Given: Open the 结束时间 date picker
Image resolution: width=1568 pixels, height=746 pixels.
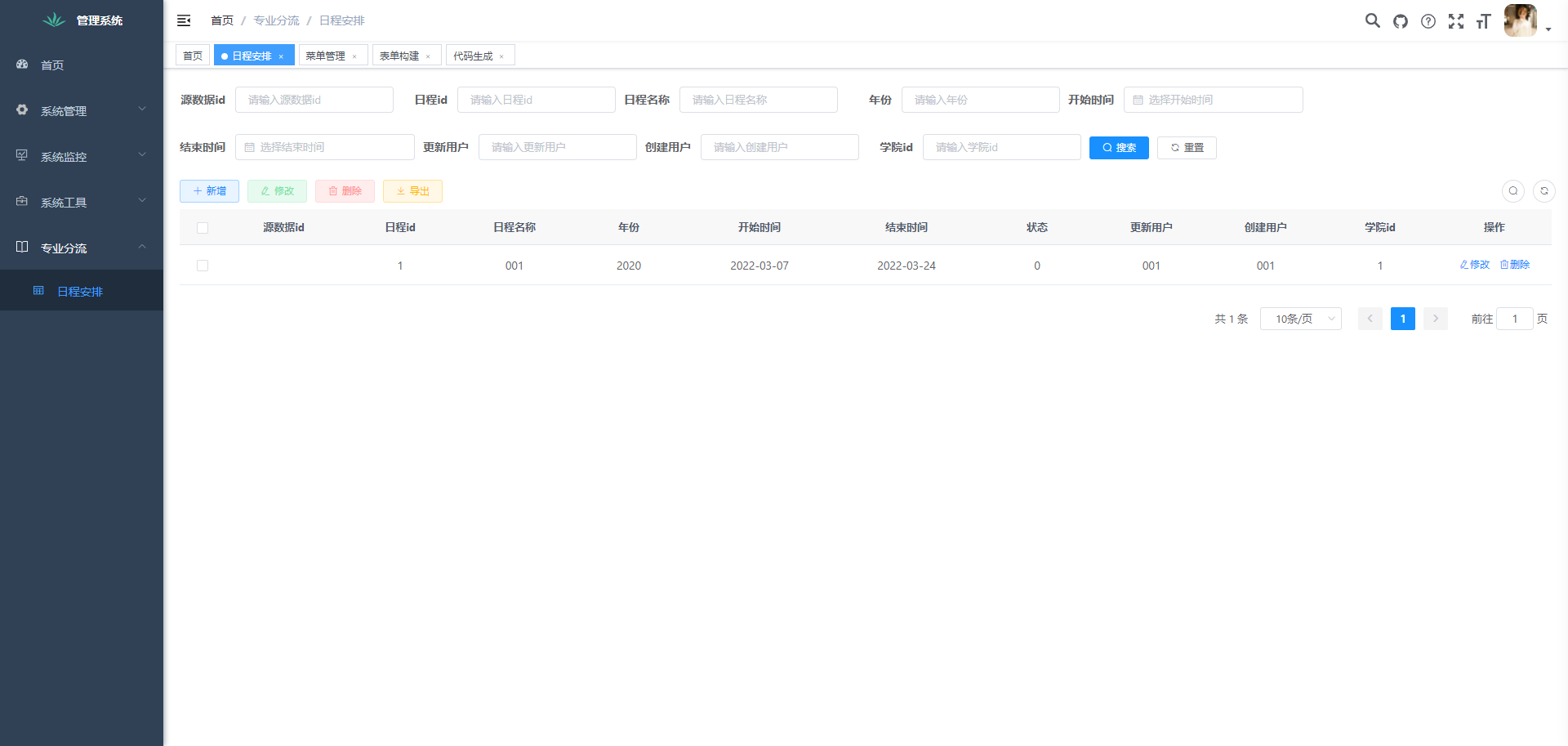Looking at the screenshot, I should pos(325,147).
